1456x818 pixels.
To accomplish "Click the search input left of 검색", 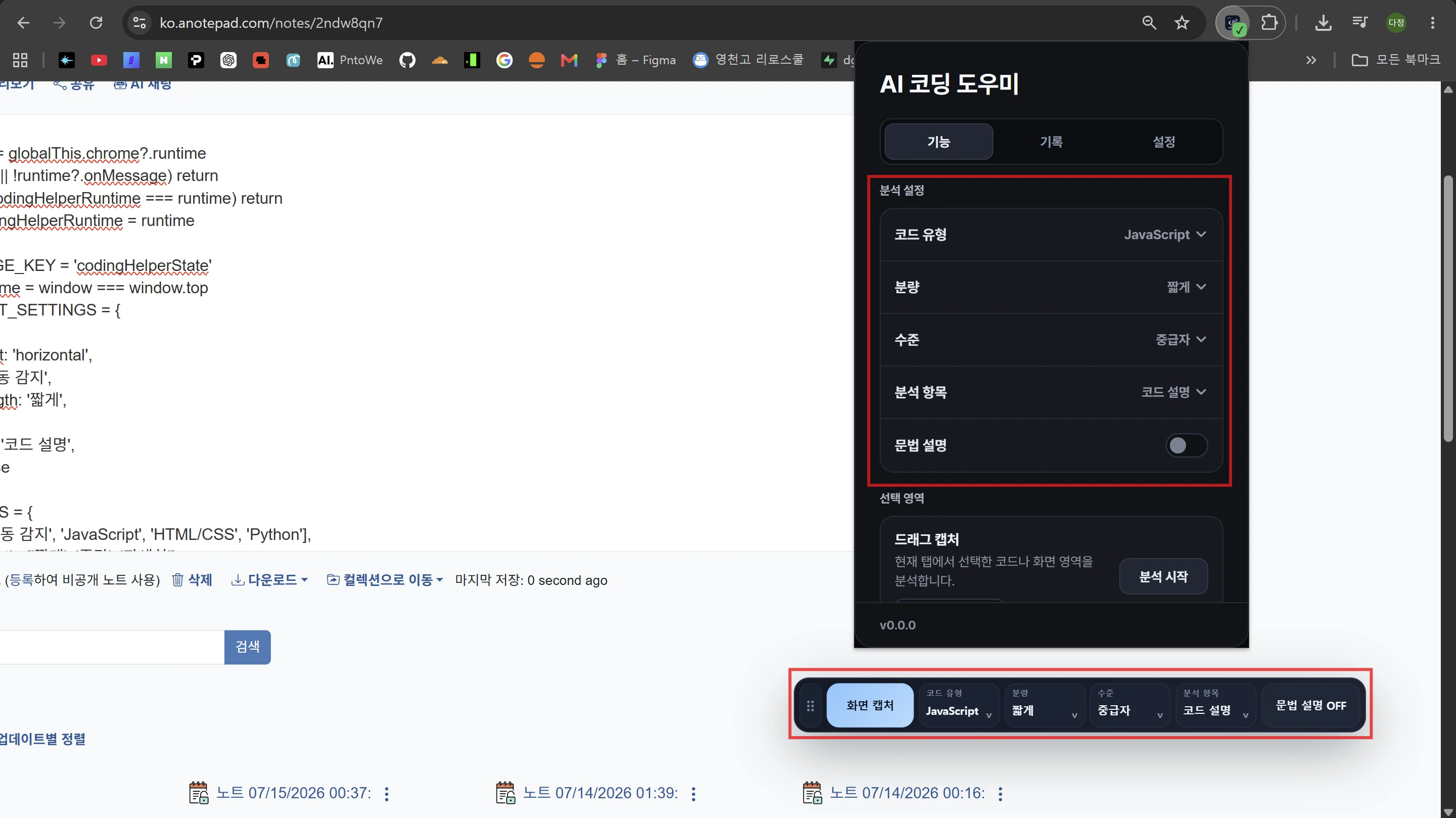I will pyautogui.click(x=112, y=647).
